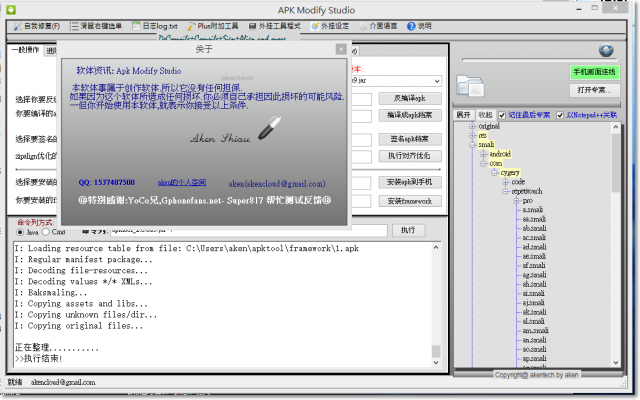Switch to 外挂工具模式 in the toolbar
This screenshot has width=640, height=400.
coord(274,26)
